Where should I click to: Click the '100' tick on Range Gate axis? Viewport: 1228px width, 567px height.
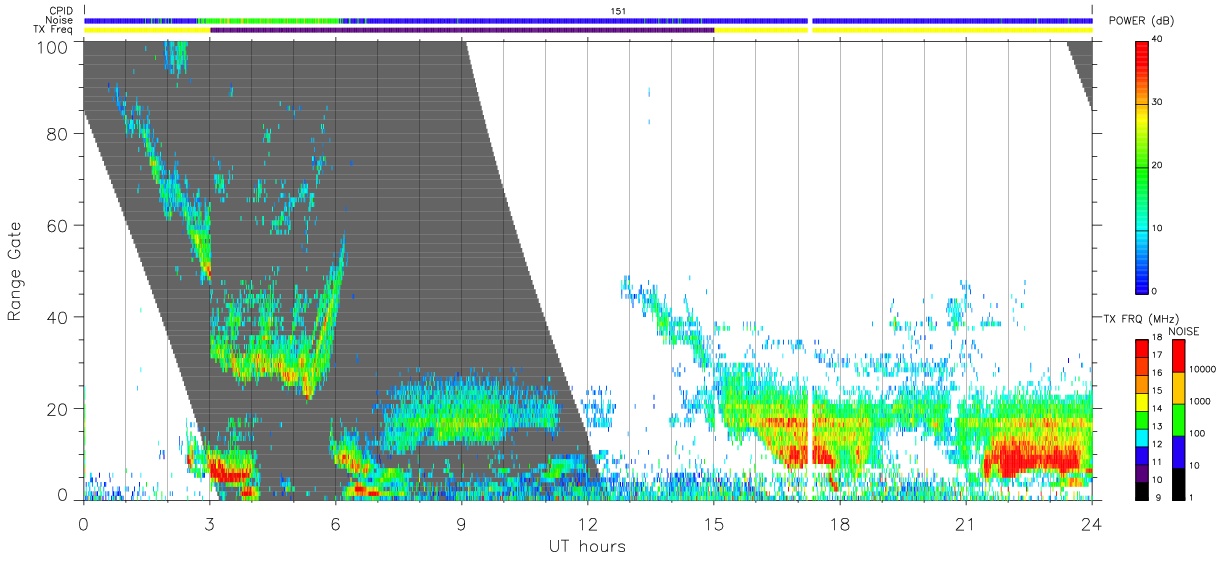54,46
